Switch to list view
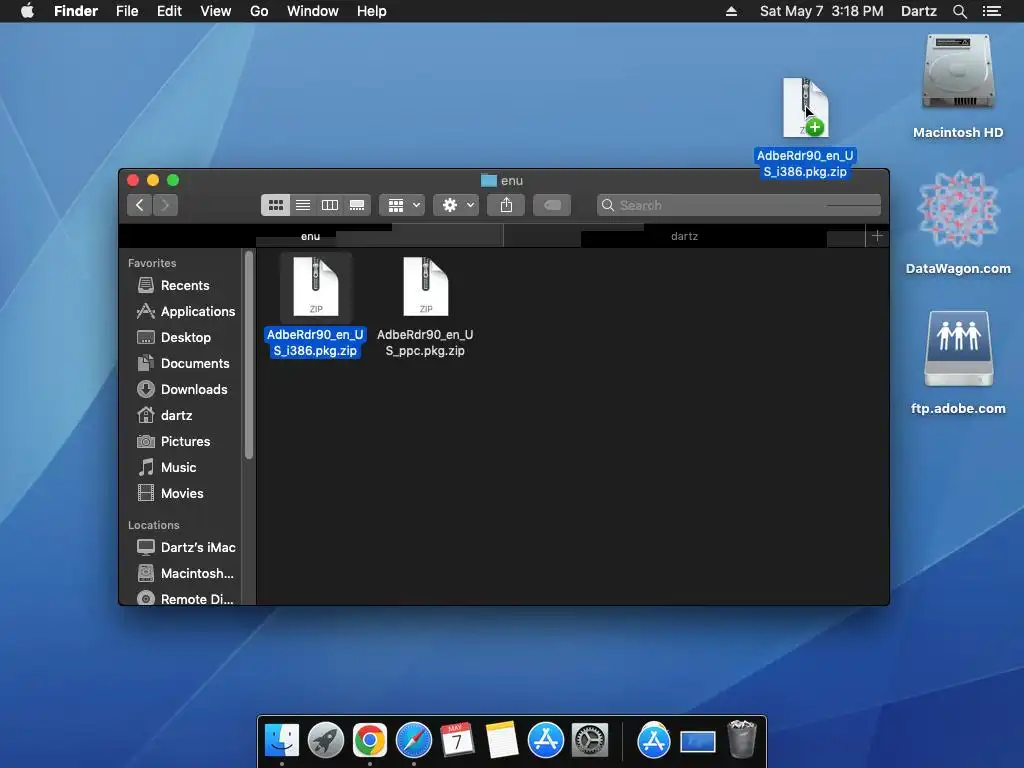Image resolution: width=1024 pixels, height=768 pixels. pyautogui.click(x=303, y=205)
